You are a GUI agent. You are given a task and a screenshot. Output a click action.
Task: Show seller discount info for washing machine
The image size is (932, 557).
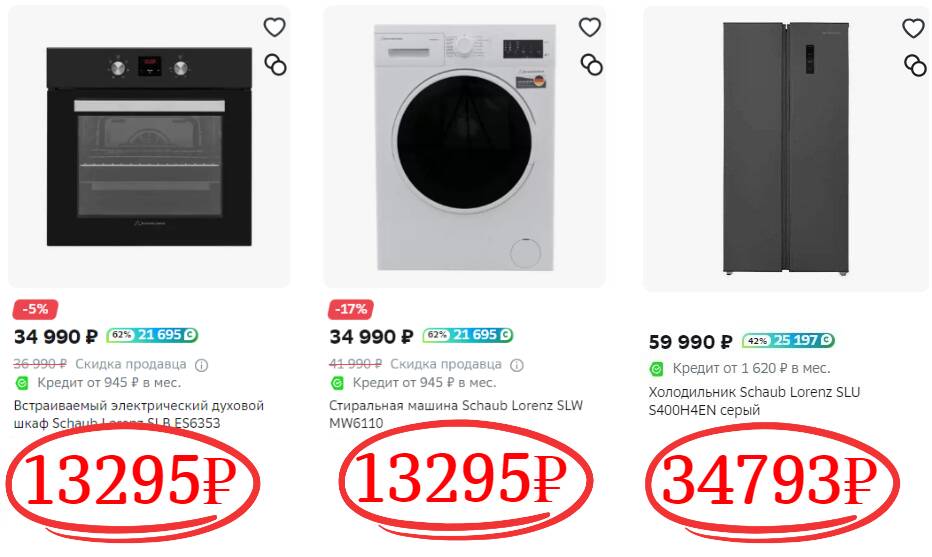(x=516, y=365)
